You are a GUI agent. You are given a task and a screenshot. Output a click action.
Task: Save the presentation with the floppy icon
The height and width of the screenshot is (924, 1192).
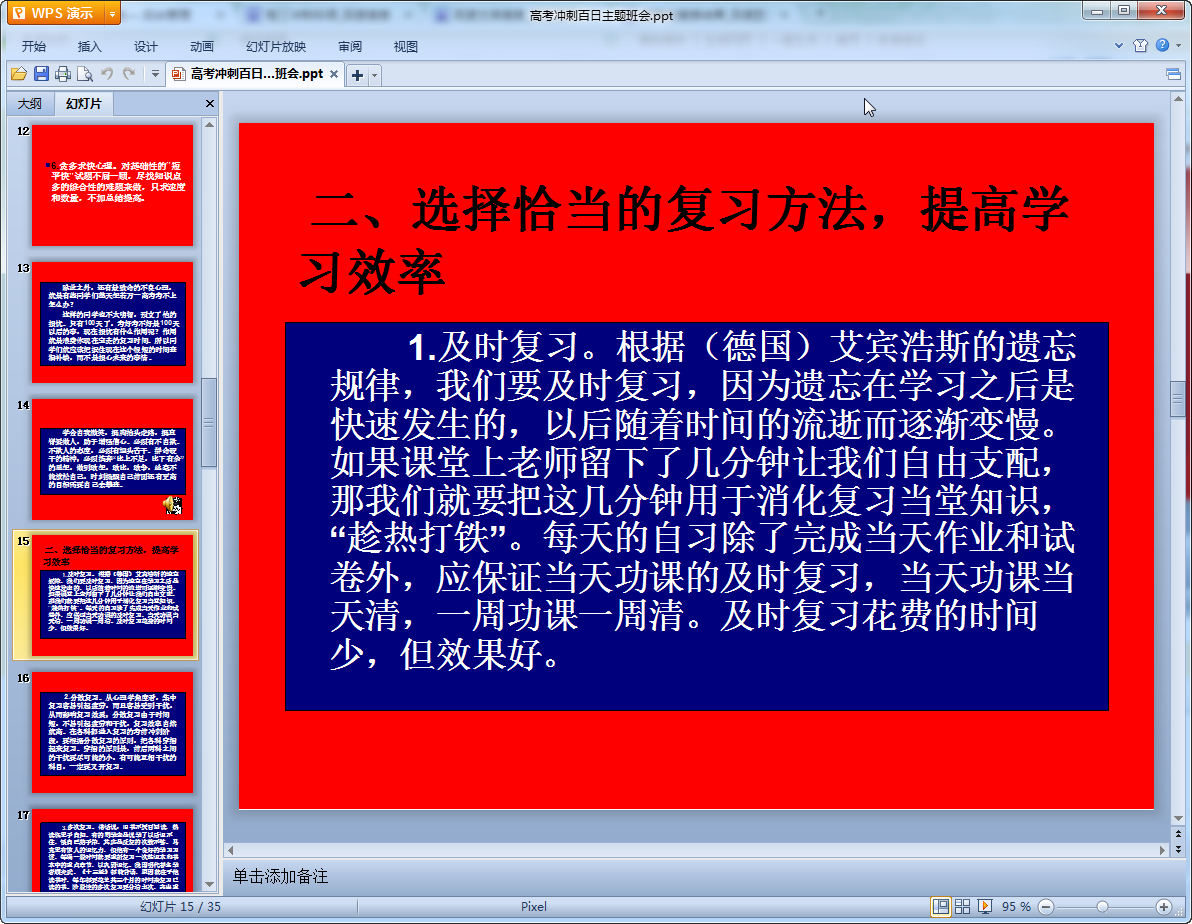(41, 74)
